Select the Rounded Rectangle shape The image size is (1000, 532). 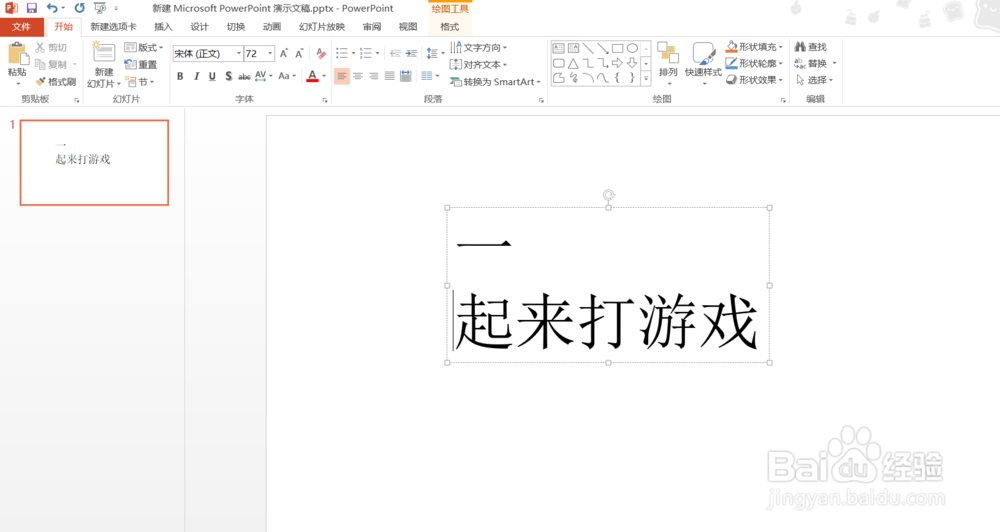(559, 63)
